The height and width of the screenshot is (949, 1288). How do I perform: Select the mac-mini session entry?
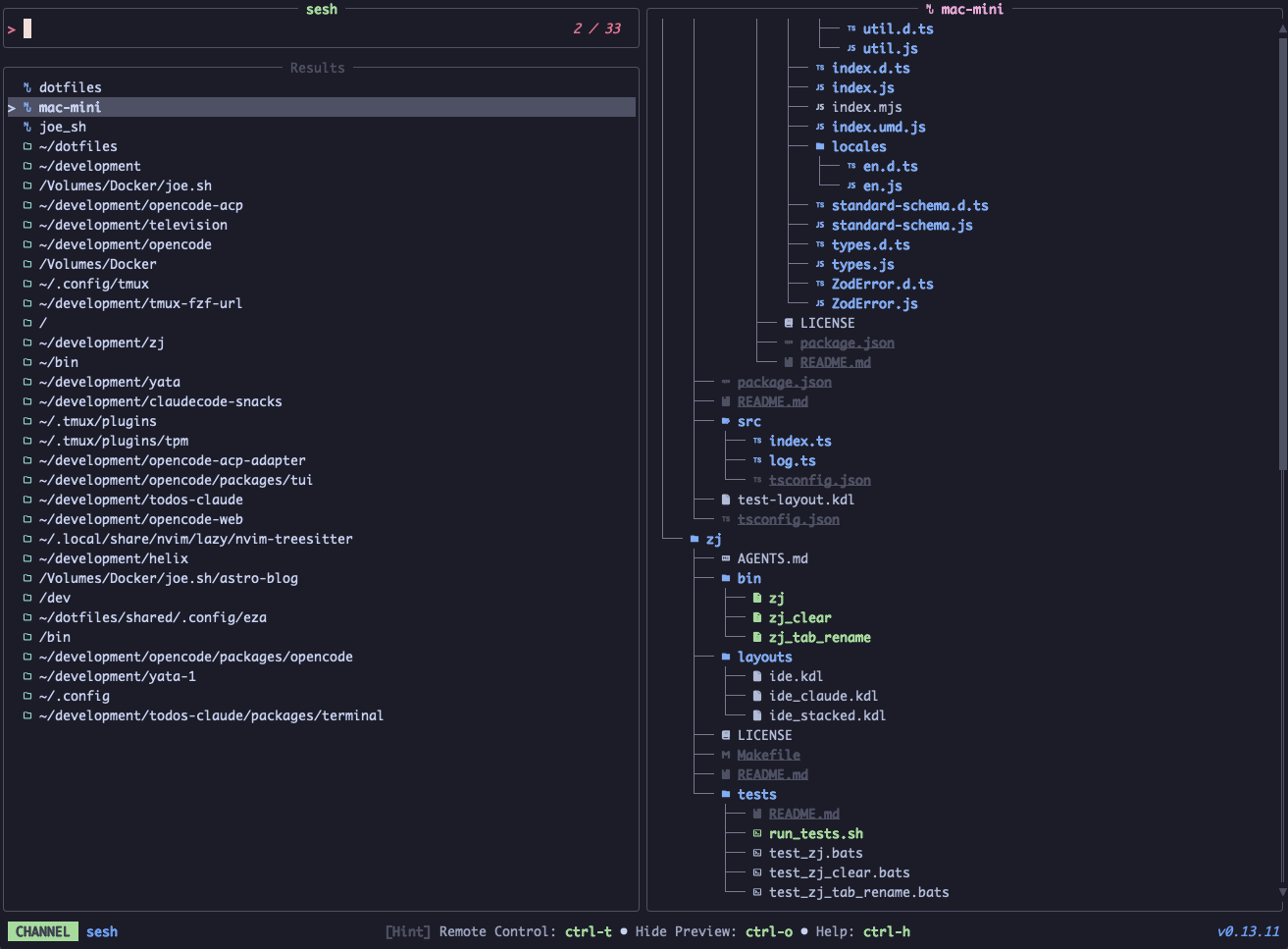pos(70,107)
